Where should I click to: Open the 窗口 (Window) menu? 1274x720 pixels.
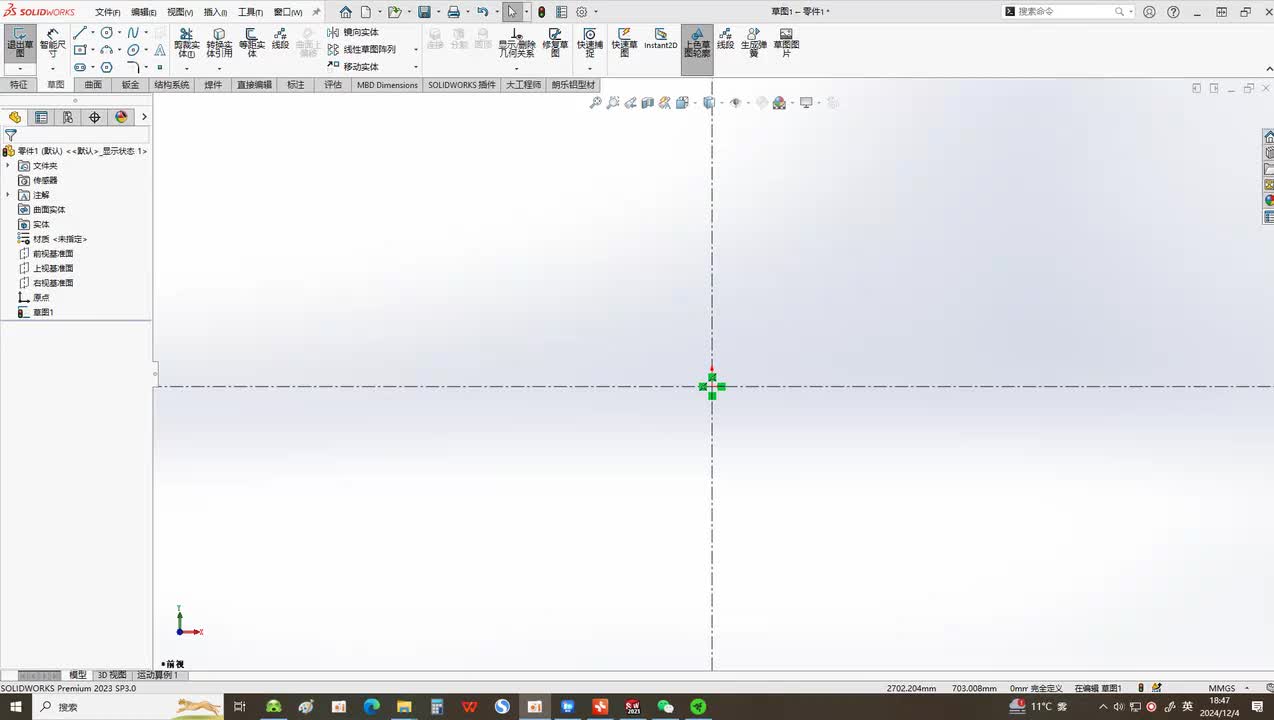pyautogui.click(x=288, y=12)
